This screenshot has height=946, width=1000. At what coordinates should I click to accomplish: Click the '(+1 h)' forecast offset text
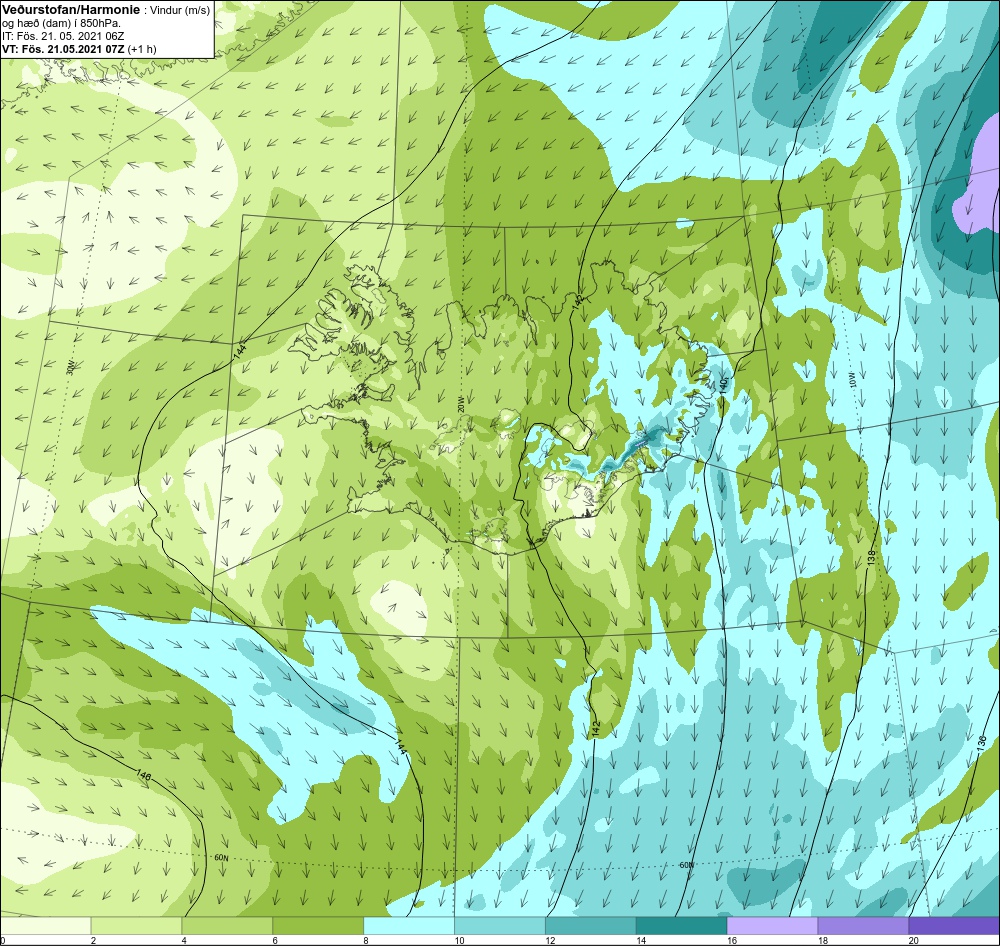(x=142, y=48)
